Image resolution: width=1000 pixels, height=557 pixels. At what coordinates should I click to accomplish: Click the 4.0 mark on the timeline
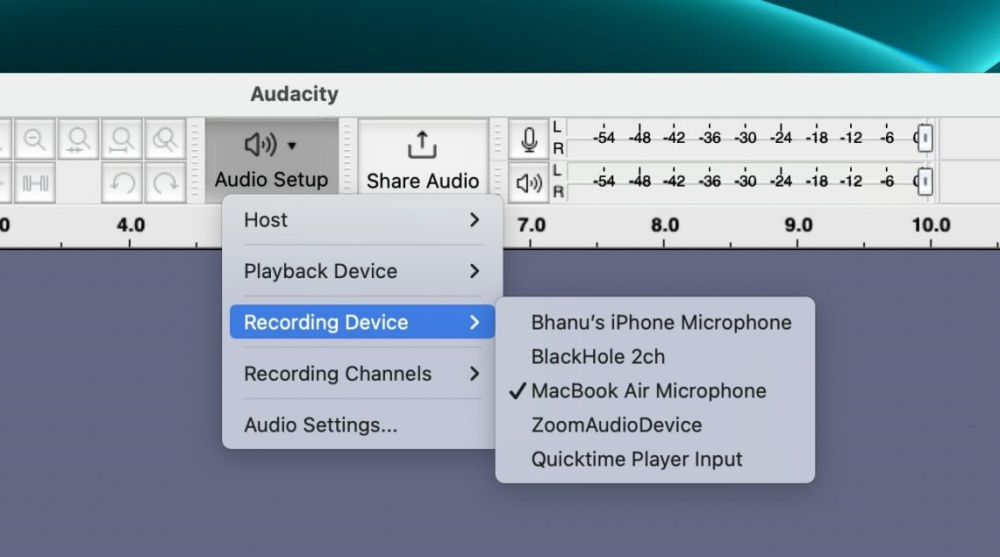point(131,225)
